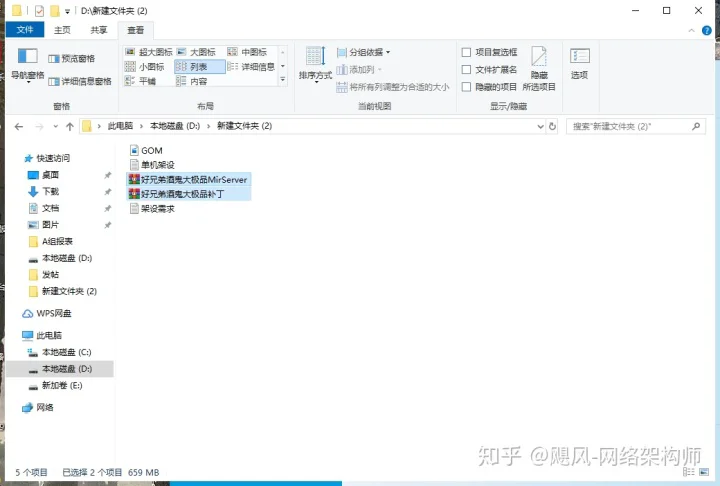
Task: Select the 详细信息 layout option
Action: click(x=251, y=67)
